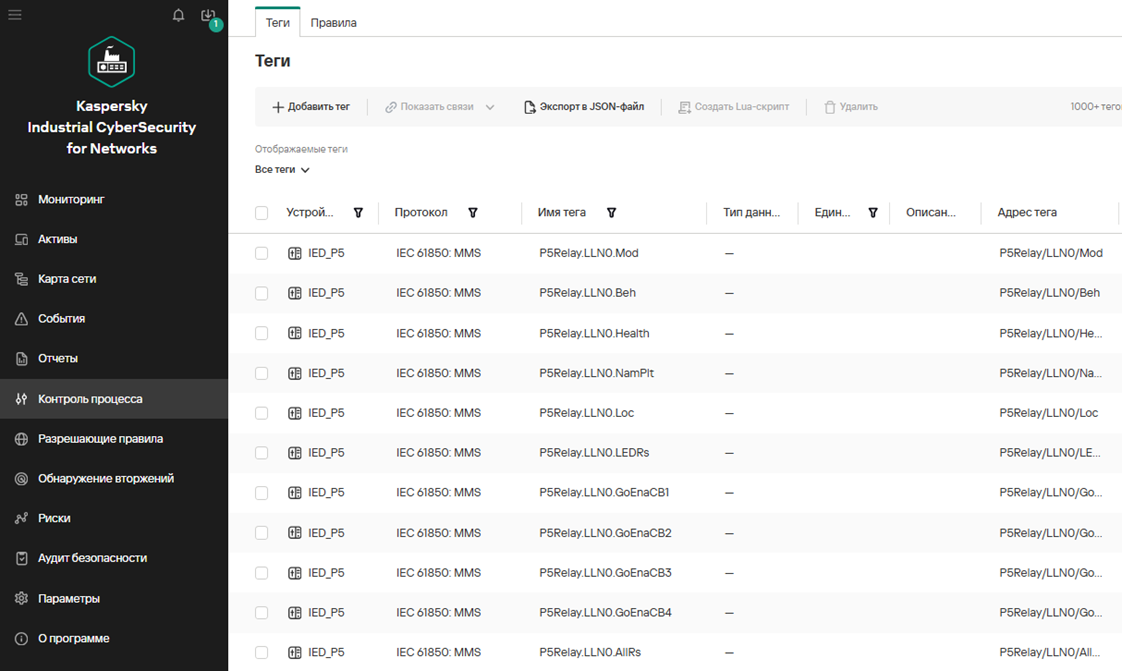Filter the Имя тега column with the funnel icon
Viewport: 1122px width, 671px height.
(x=612, y=212)
